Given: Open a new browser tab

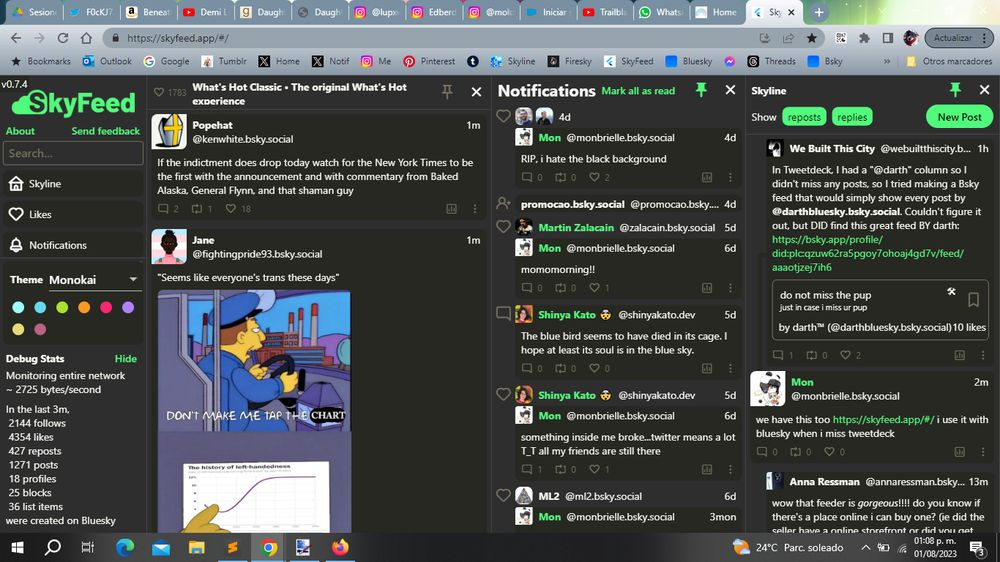Looking at the screenshot, I should point(819,12).
